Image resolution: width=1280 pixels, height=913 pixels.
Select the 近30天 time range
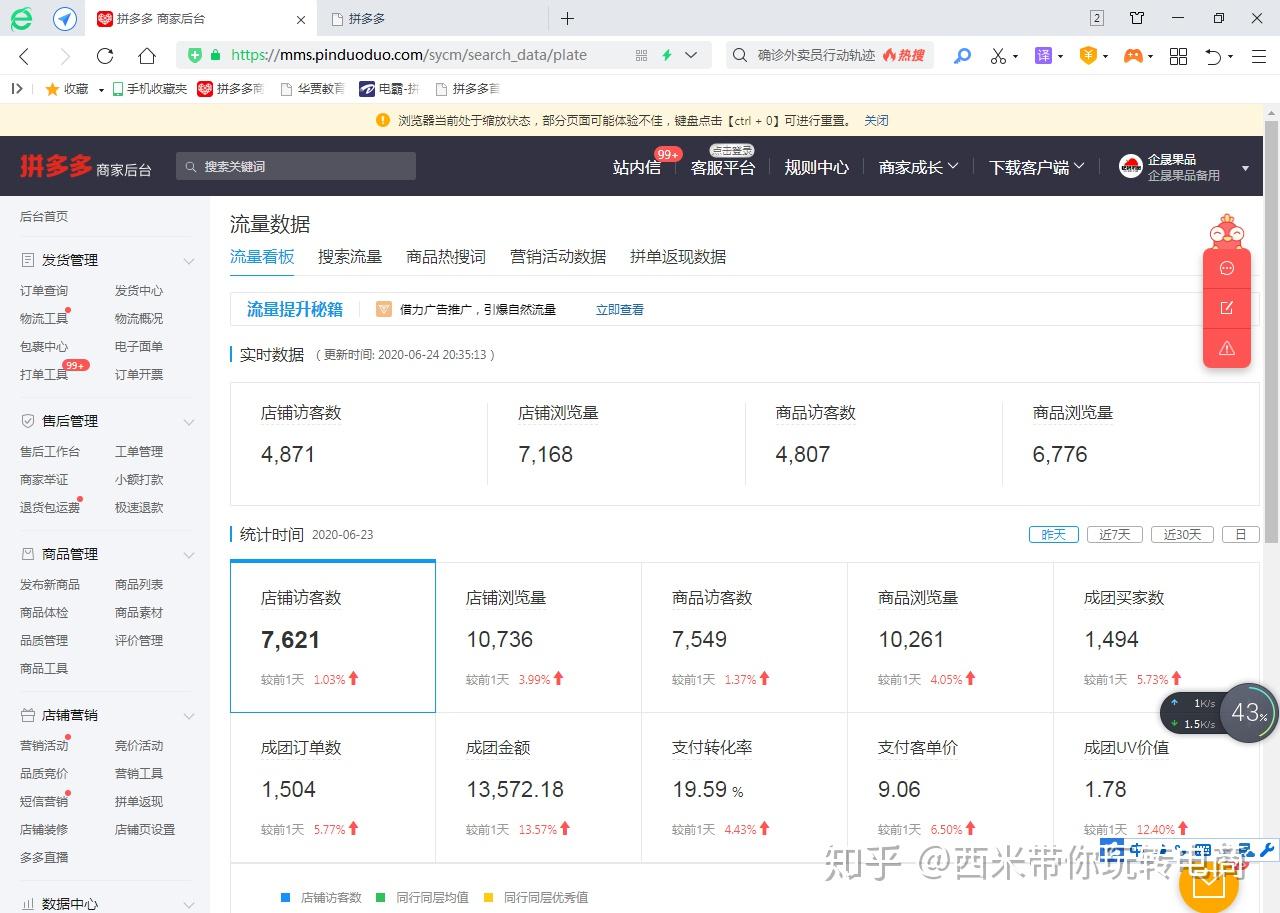point(1182,534)
